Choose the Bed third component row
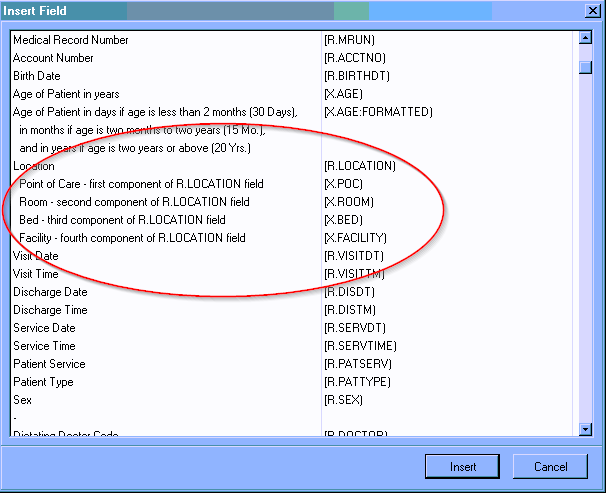Screen dimensions: 606x493 tap(122, 220)
